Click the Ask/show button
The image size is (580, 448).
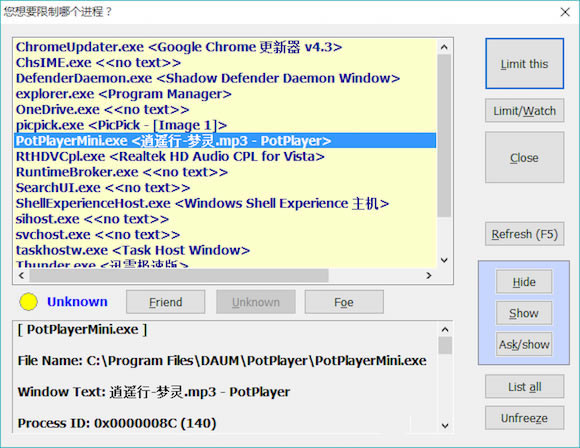[524, 344]
